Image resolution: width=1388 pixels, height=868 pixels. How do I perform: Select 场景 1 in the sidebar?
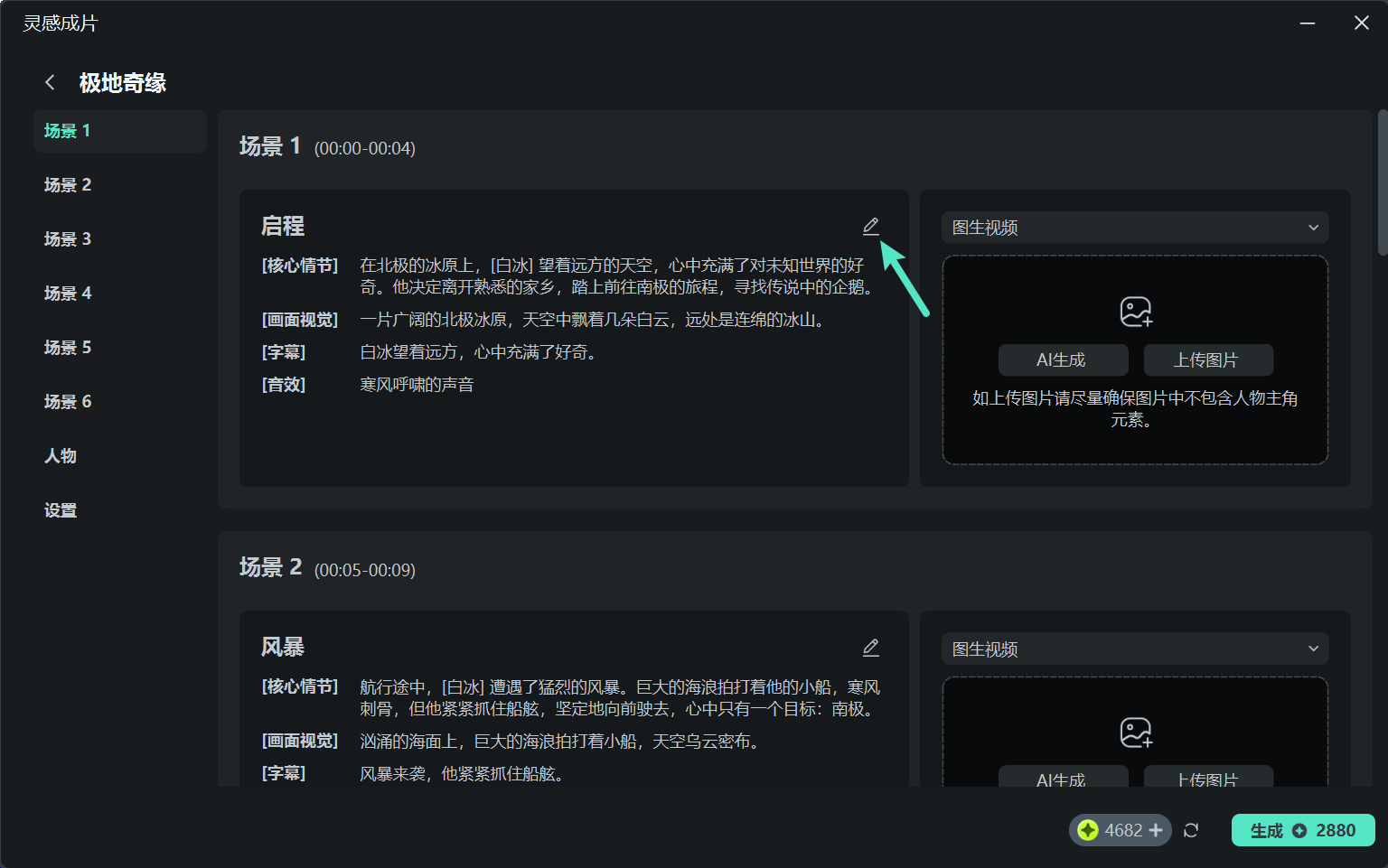[120, 131]
